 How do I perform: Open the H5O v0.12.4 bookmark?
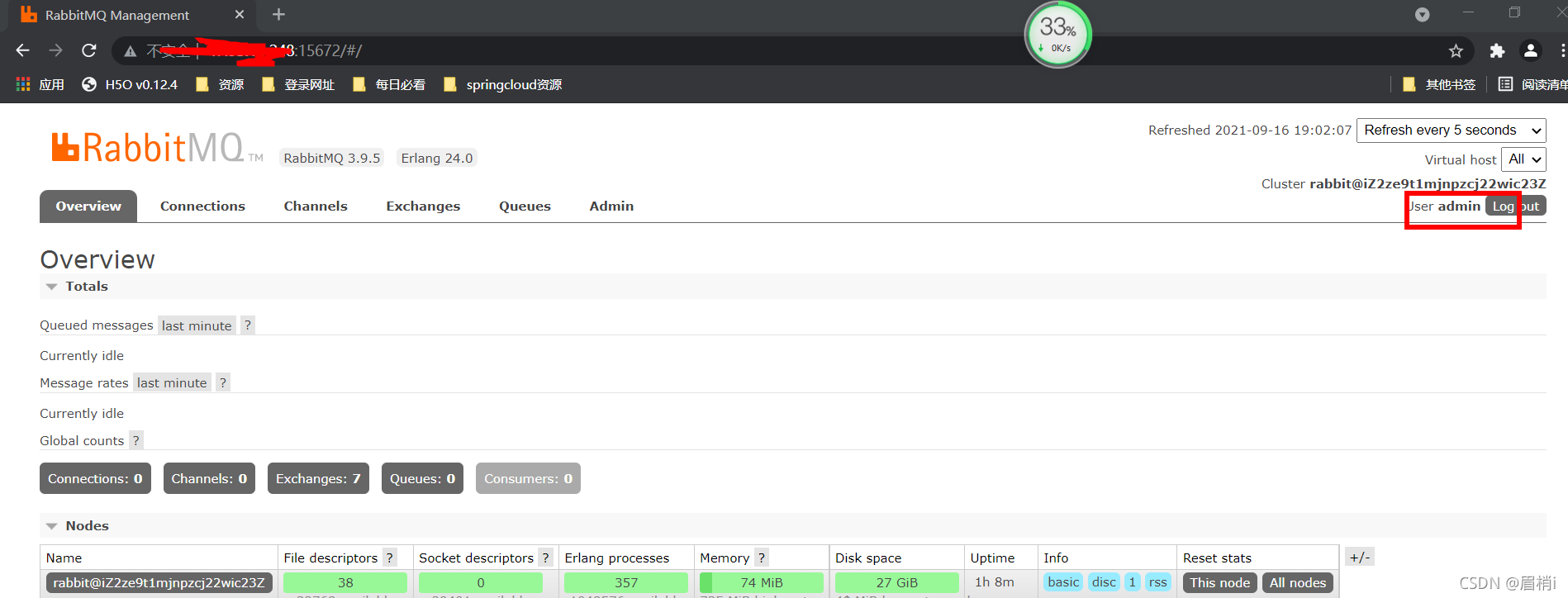(130, 84)
